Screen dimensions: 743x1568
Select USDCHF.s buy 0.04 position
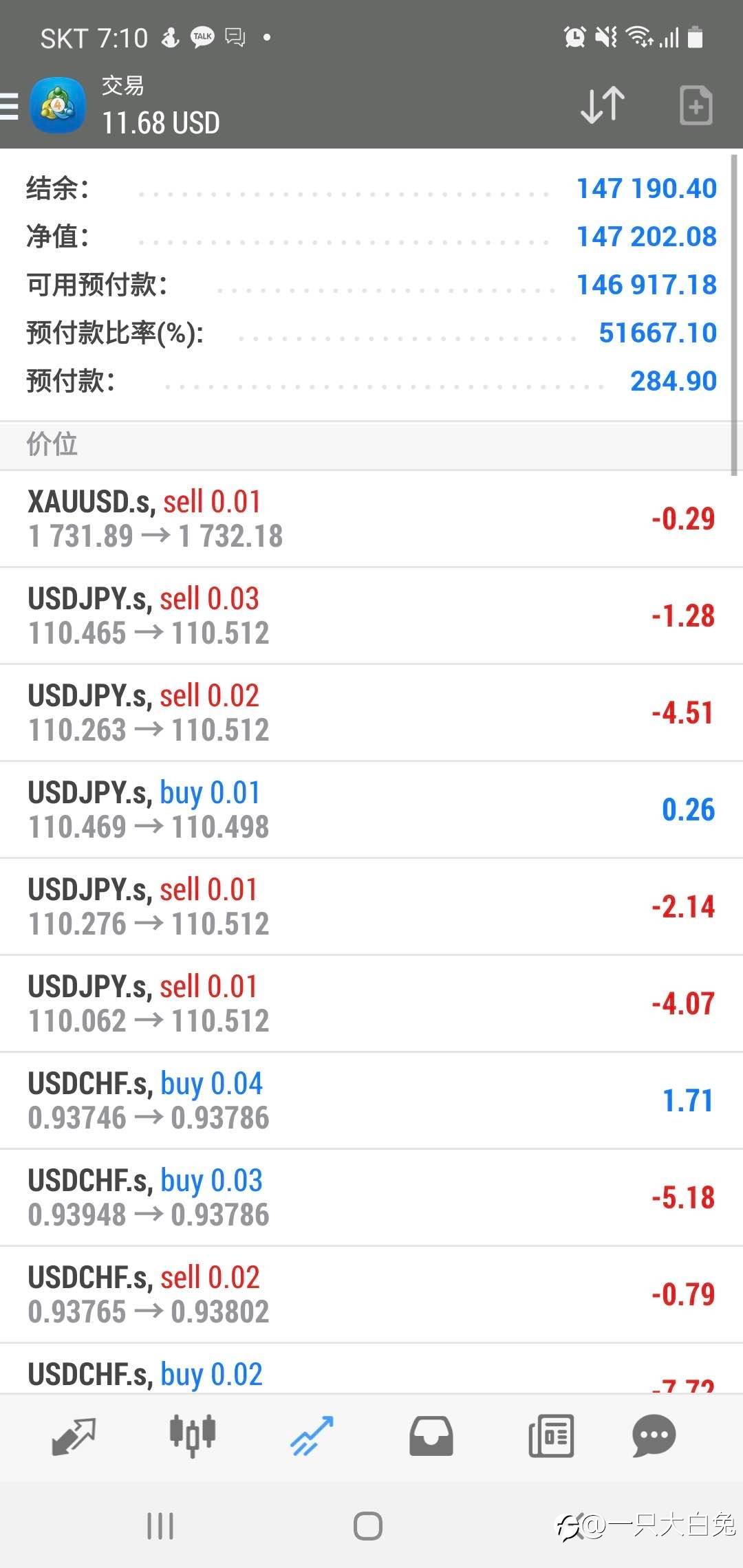pos(371,1100)
